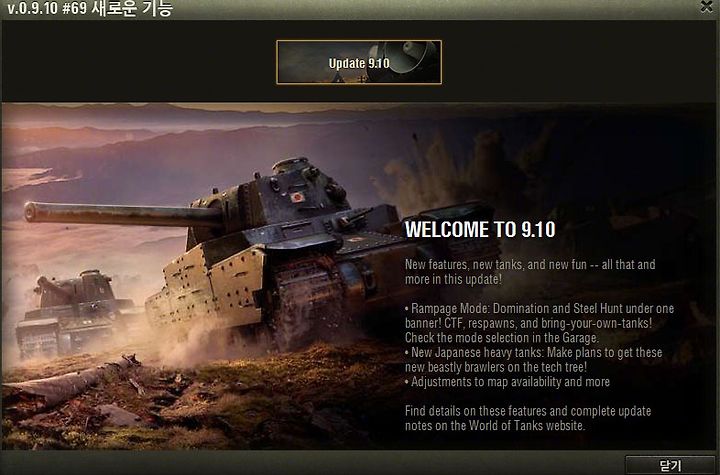This screenshot has height=475, width=720.
Task: Click the World of Tanks website sentence
Action: [x=528, y=418]
